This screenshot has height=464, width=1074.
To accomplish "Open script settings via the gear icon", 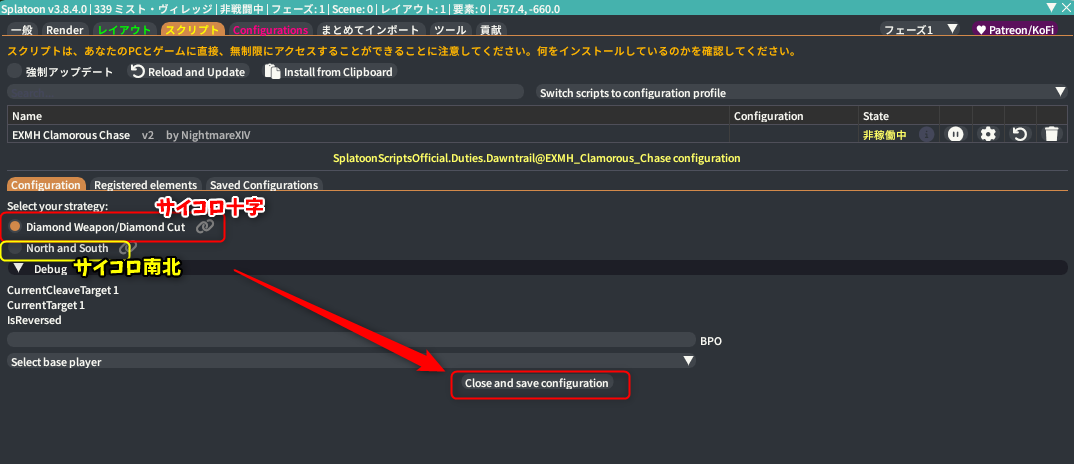I will coord(988,134).
